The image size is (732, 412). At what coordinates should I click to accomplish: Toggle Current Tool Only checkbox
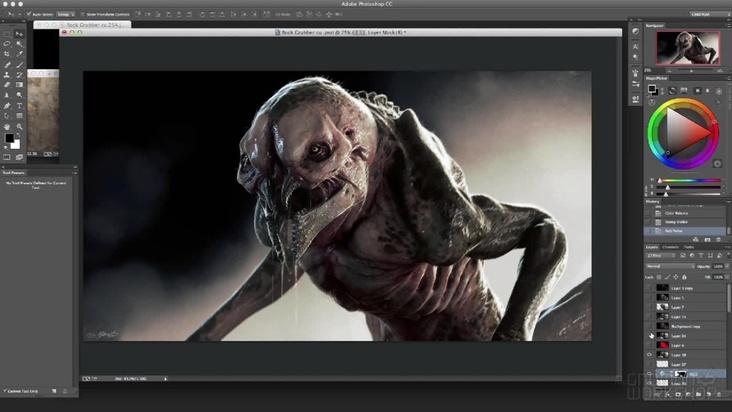tap(5, 391)
